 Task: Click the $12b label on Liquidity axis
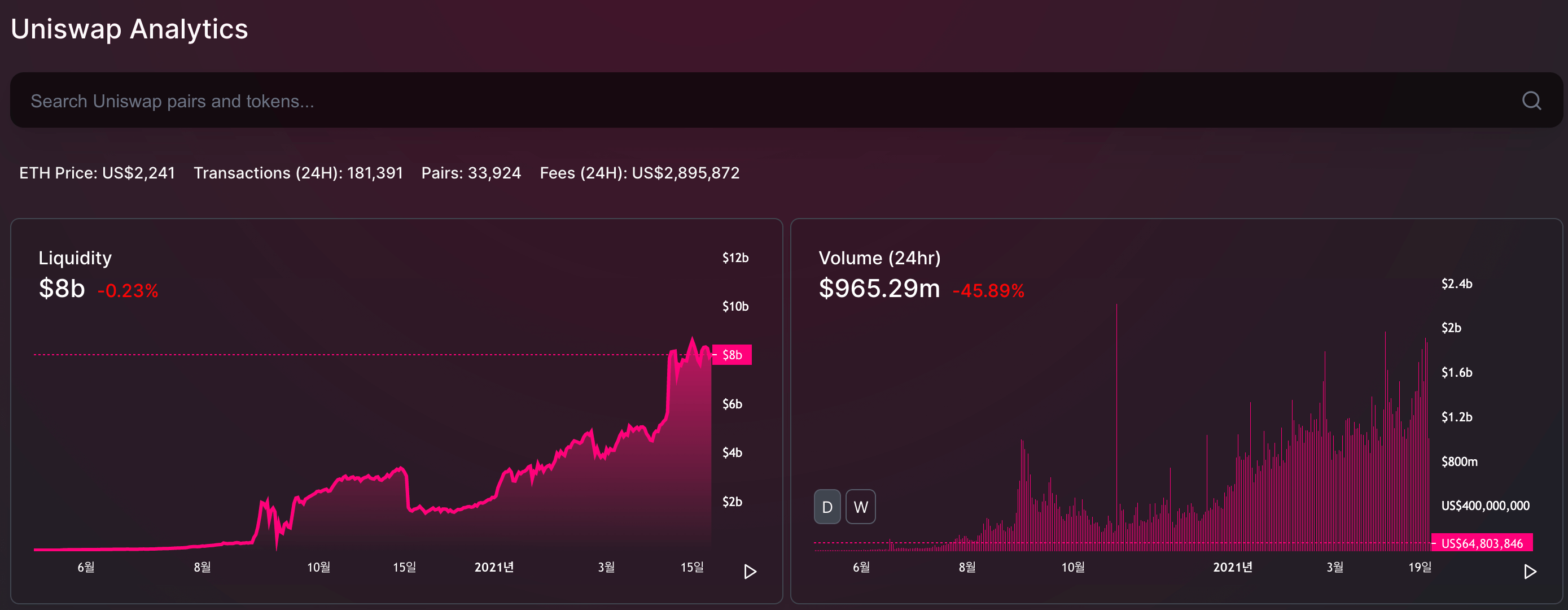pyautogui.click(x=735, y=258)
